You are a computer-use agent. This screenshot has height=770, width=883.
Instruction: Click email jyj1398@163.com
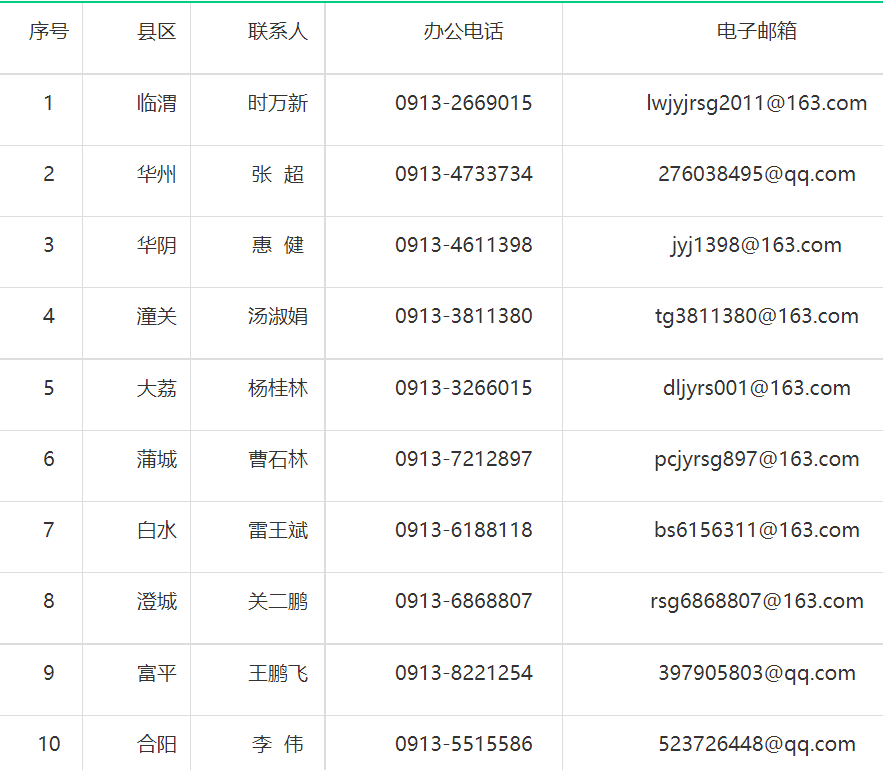pyautogui.click(x=756, y=245)
